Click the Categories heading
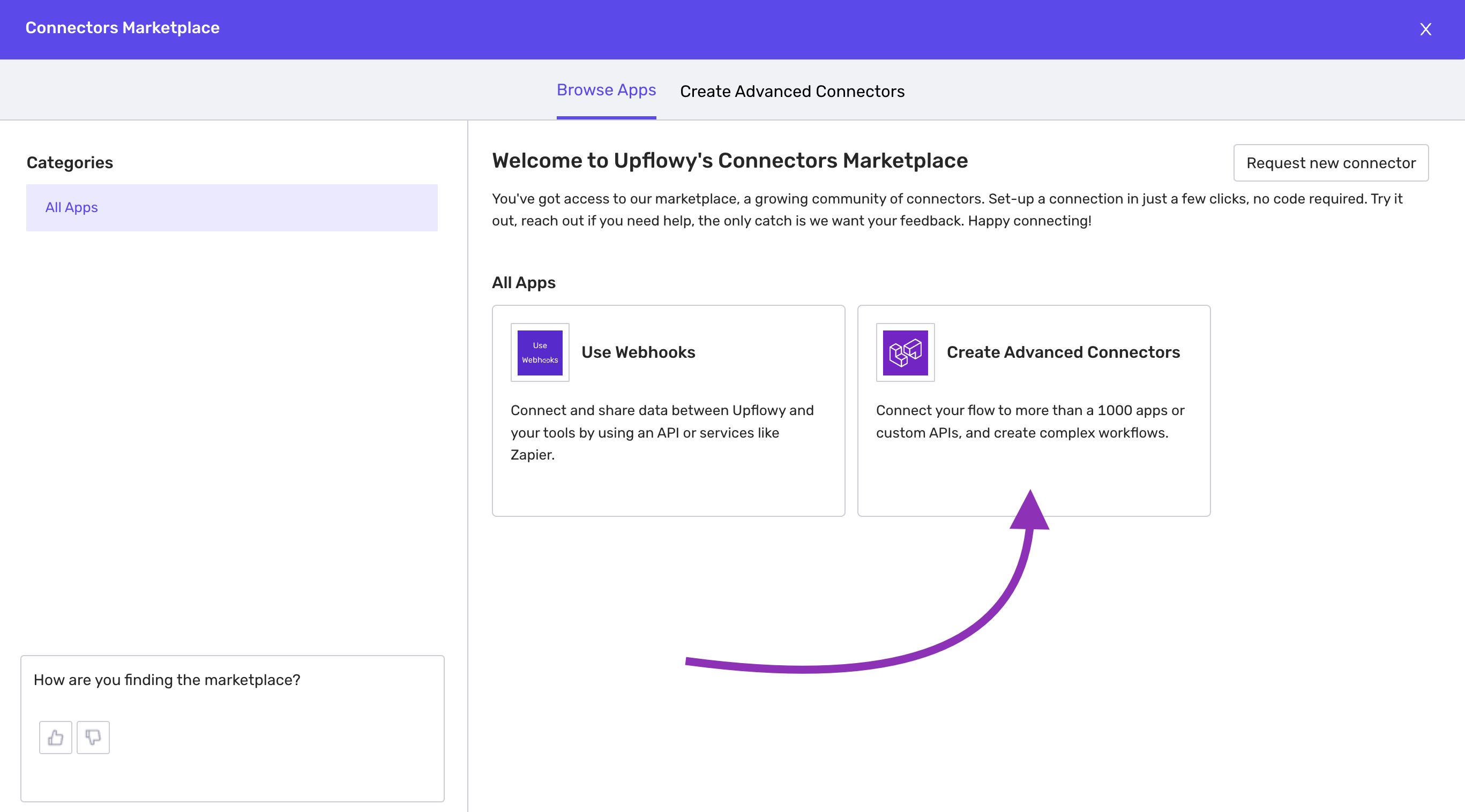The height and width of the screenshot is (812, 1465). tap(70, 163)
